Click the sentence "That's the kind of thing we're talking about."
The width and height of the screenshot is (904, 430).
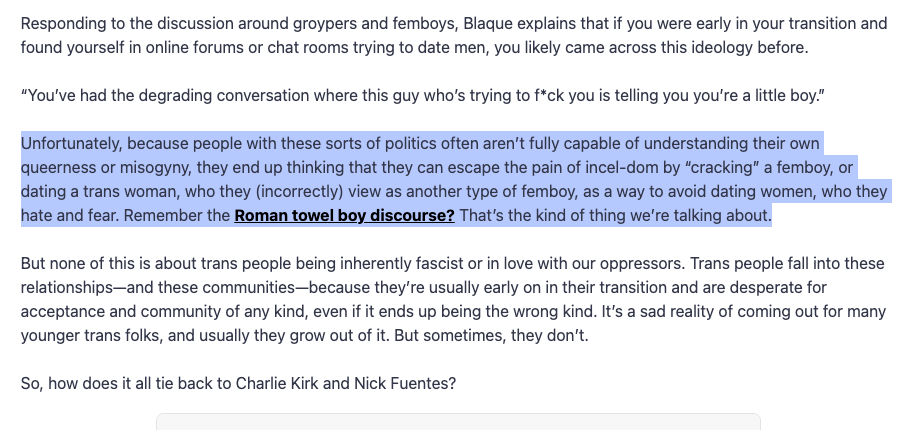click(x=616, y=215)
